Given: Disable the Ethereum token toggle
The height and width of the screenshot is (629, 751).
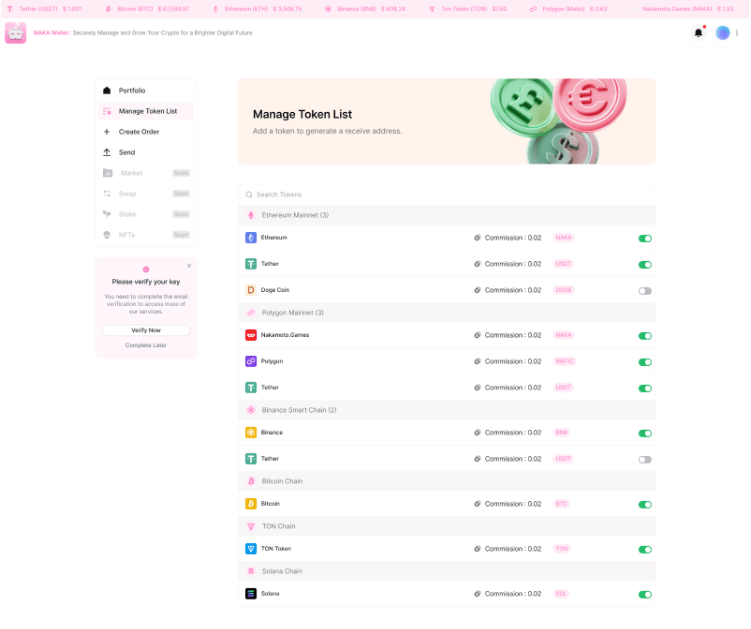Looking at the screenshot, I should 645,239.
